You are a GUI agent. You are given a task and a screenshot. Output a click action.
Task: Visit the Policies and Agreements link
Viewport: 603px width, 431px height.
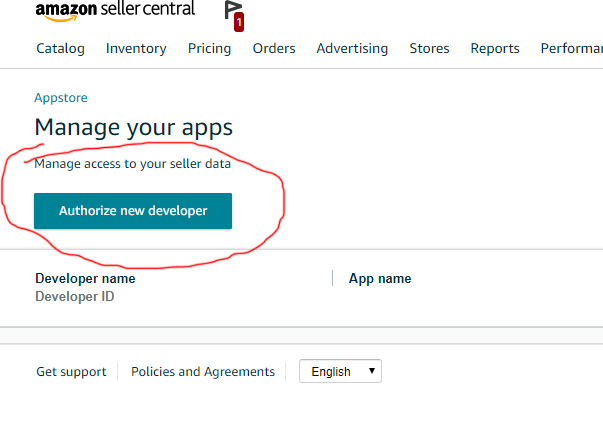click(x=203, y=371)
